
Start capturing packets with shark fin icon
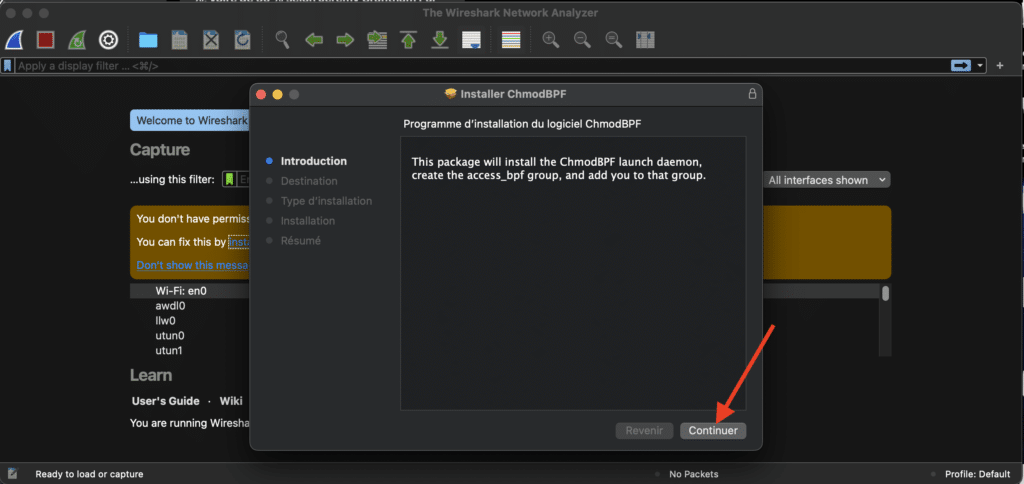[x=14, y=40]
